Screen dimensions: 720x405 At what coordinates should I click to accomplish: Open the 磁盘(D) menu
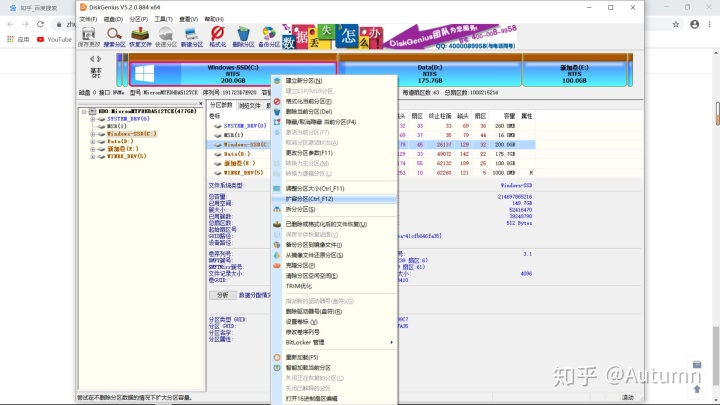click(x=113, y=19)
